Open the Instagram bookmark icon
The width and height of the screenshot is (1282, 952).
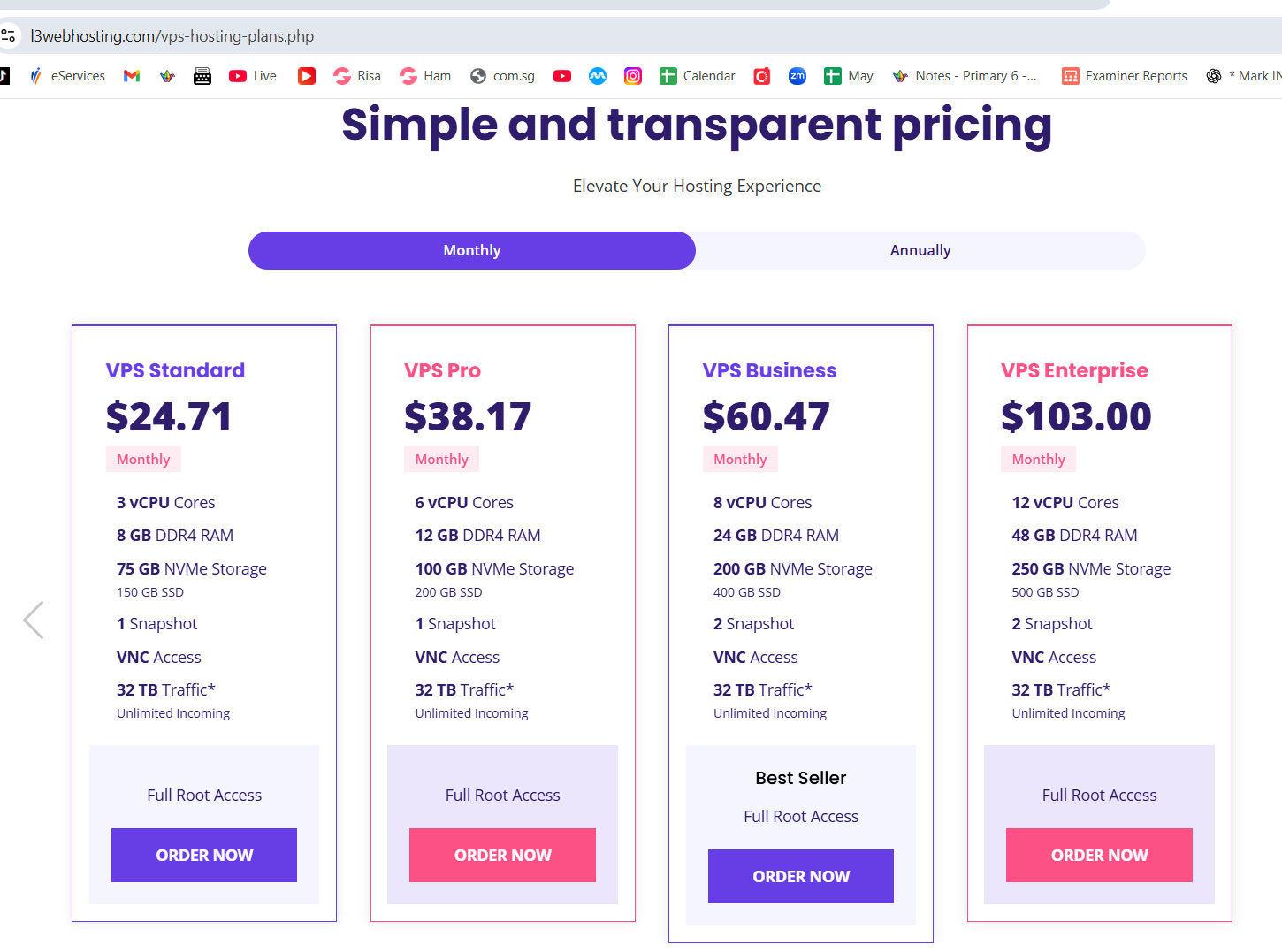633,76
